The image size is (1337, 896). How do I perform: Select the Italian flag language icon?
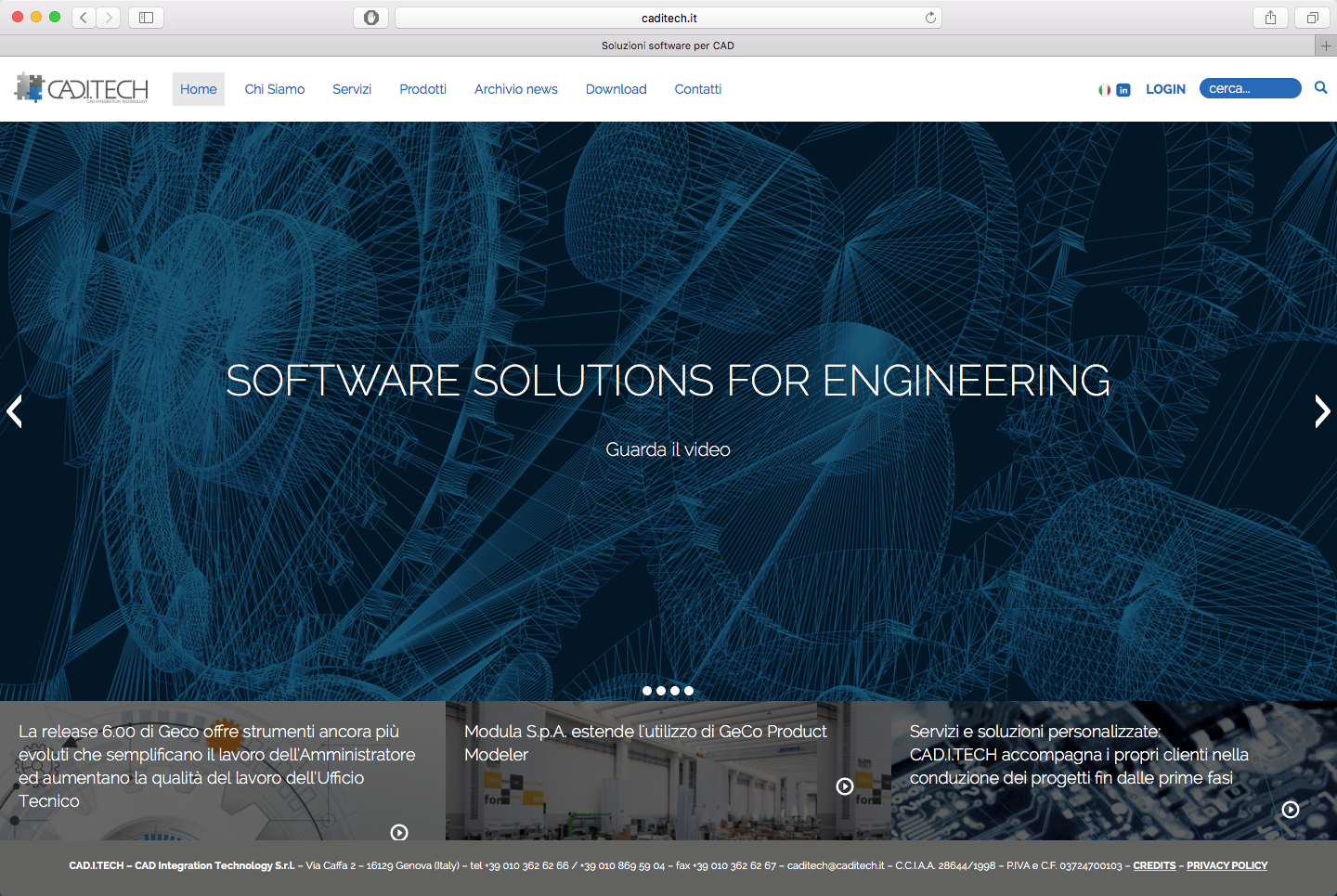point(1104,90)
